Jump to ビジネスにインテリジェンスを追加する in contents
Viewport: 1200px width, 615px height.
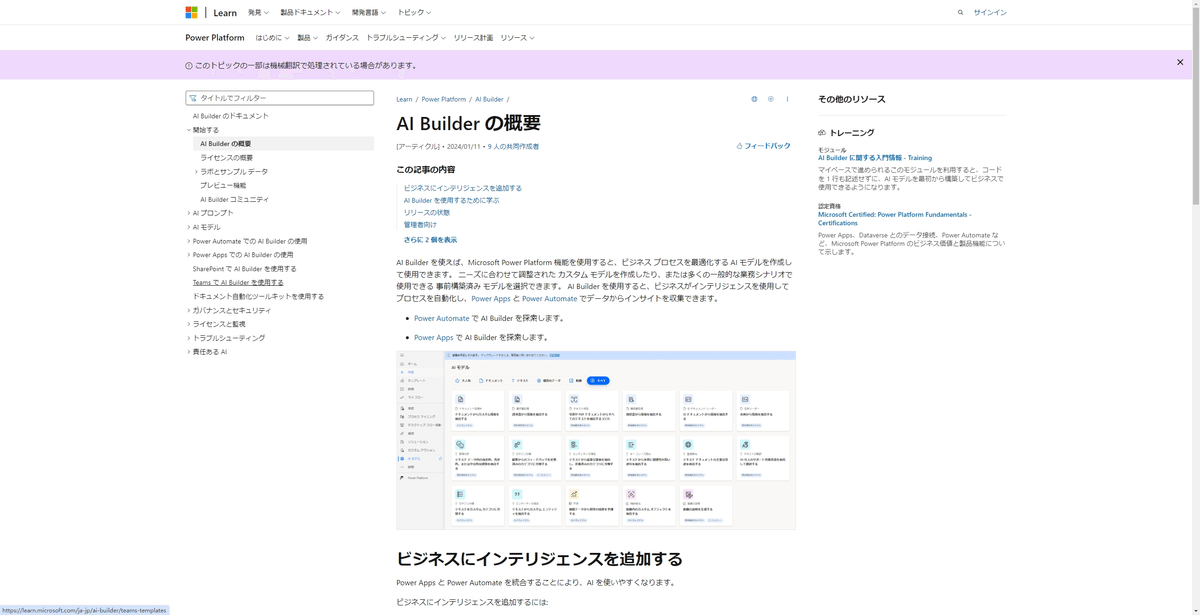pyautogui.click(x=463, y=188)
